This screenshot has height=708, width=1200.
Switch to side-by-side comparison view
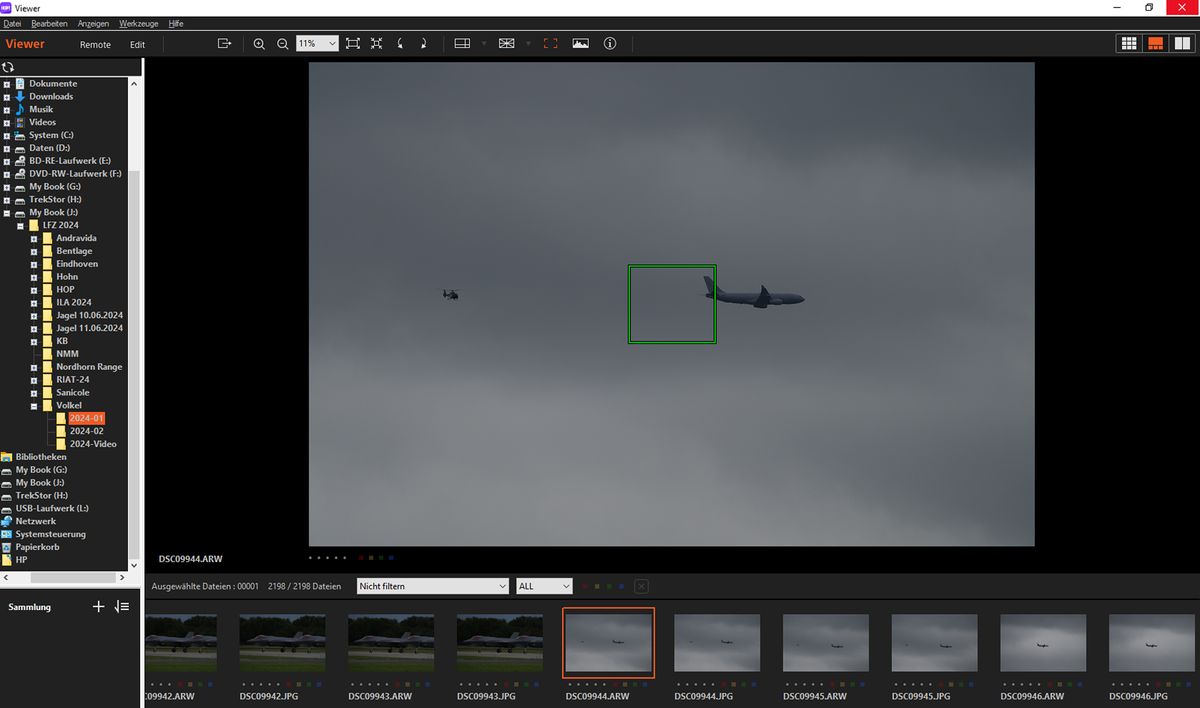1182,44
